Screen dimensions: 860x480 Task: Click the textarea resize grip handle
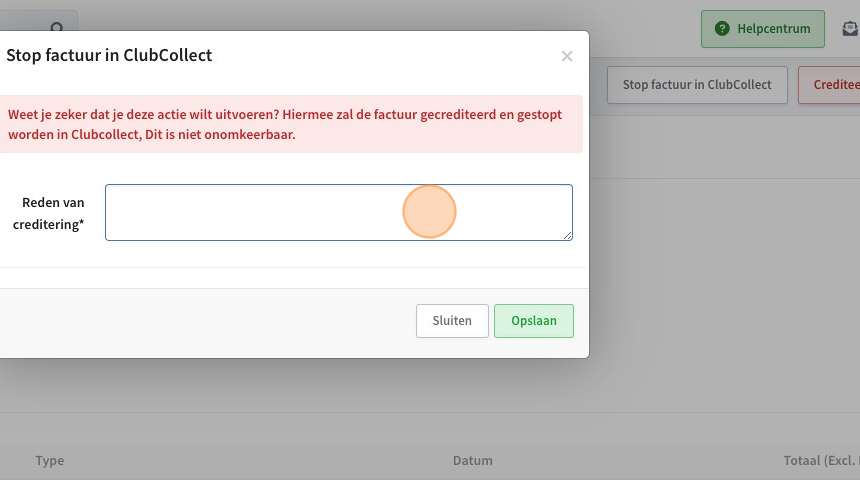[567, 235]
